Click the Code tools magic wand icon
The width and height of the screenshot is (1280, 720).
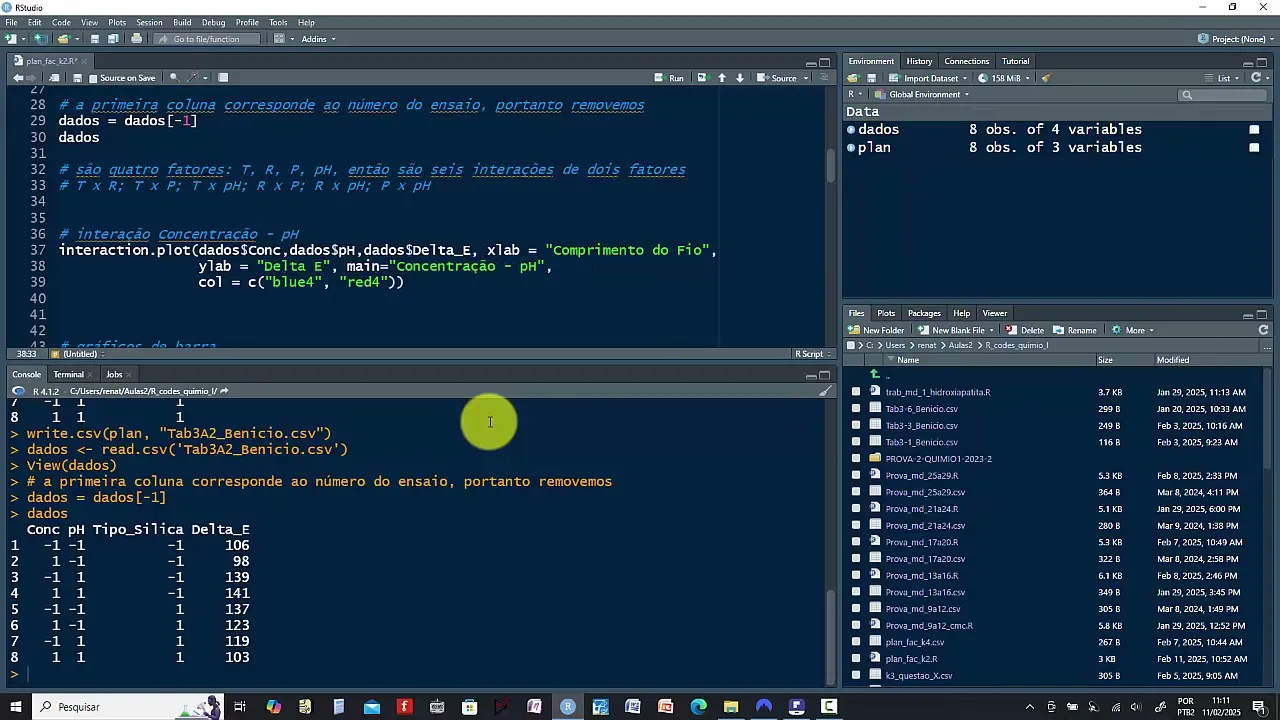(194, 78)
